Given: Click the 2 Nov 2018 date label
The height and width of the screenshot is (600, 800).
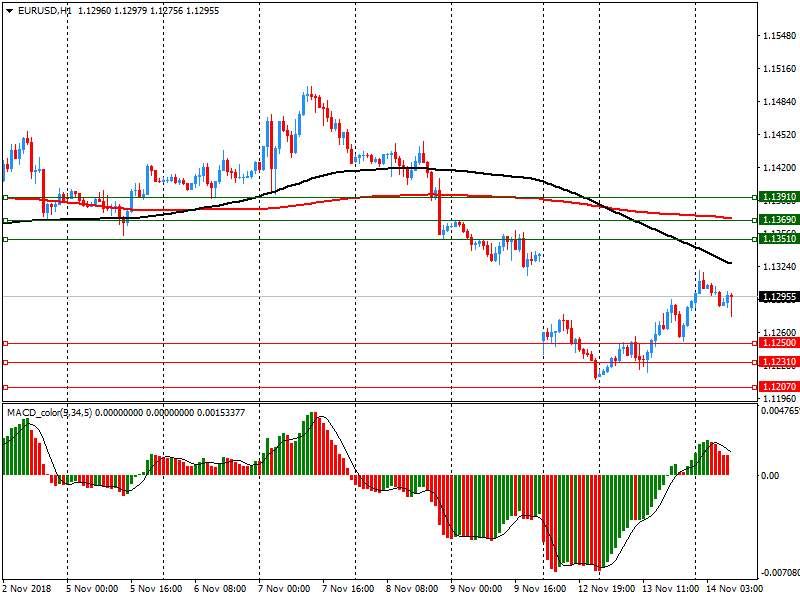Looking at the screenshot, I should (27, 589).
